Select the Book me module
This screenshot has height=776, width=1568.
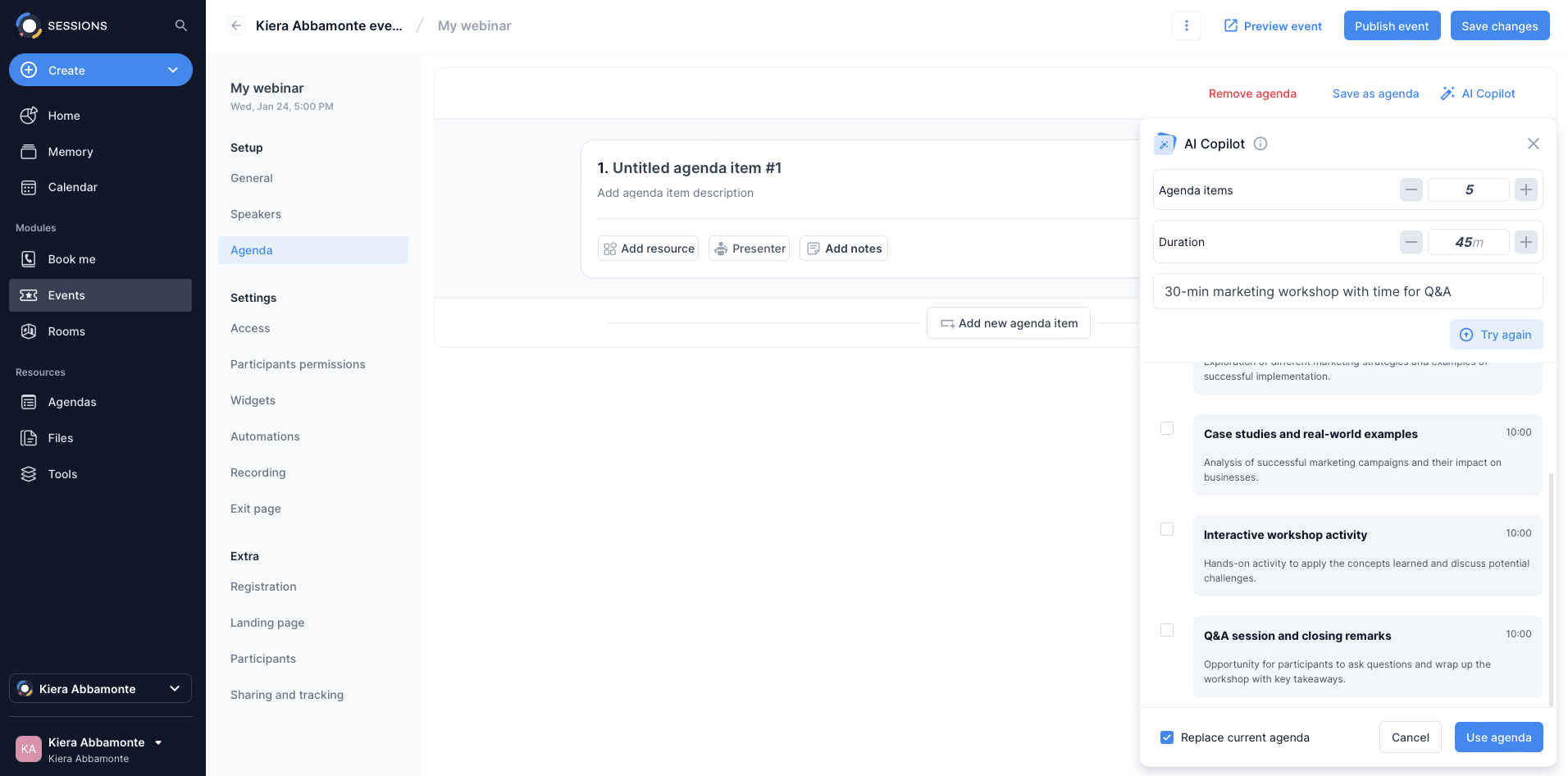[x=70, y=258]
